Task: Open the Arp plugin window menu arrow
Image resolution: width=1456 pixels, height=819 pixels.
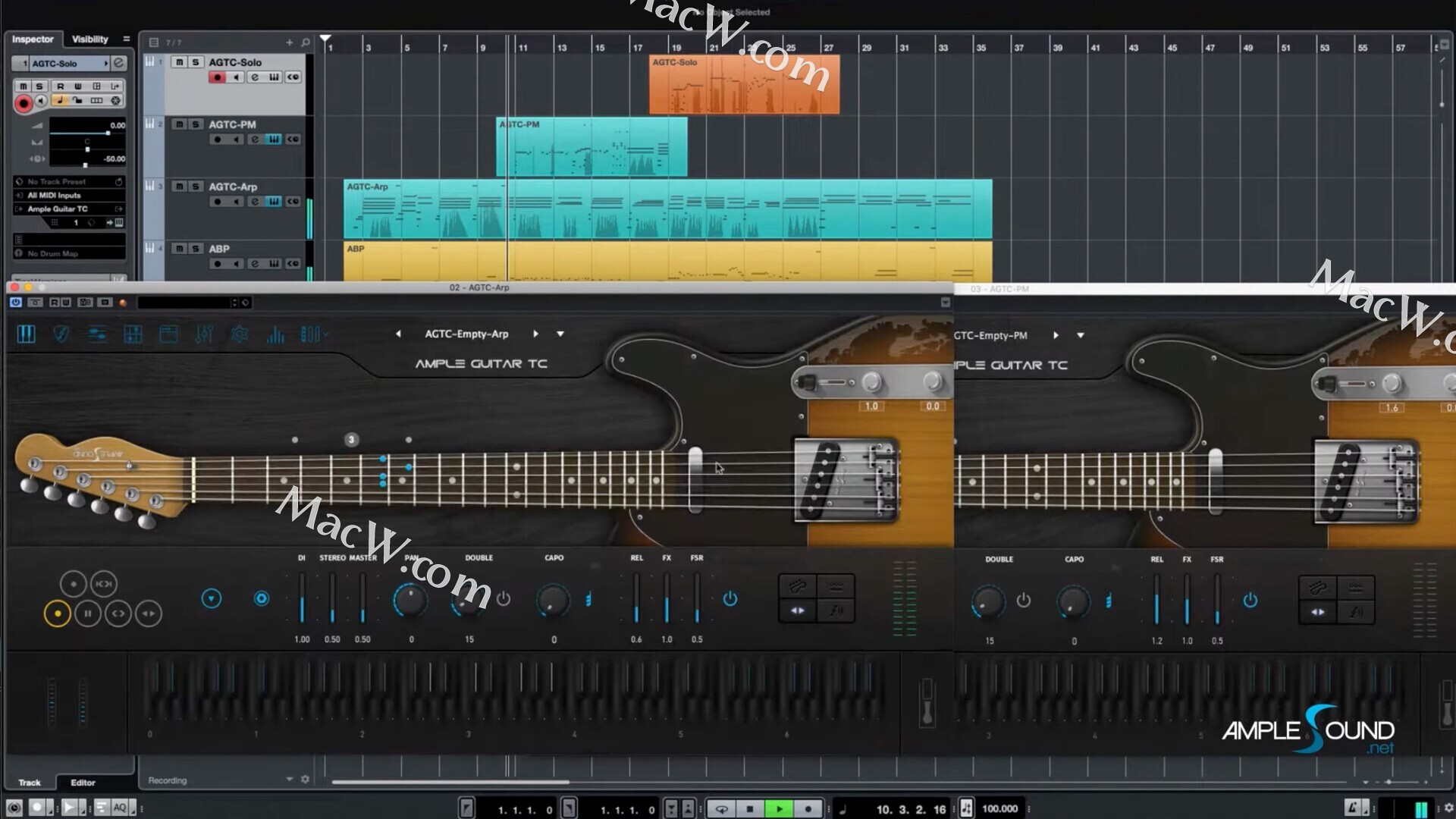Action: click(x=946, y=303)
